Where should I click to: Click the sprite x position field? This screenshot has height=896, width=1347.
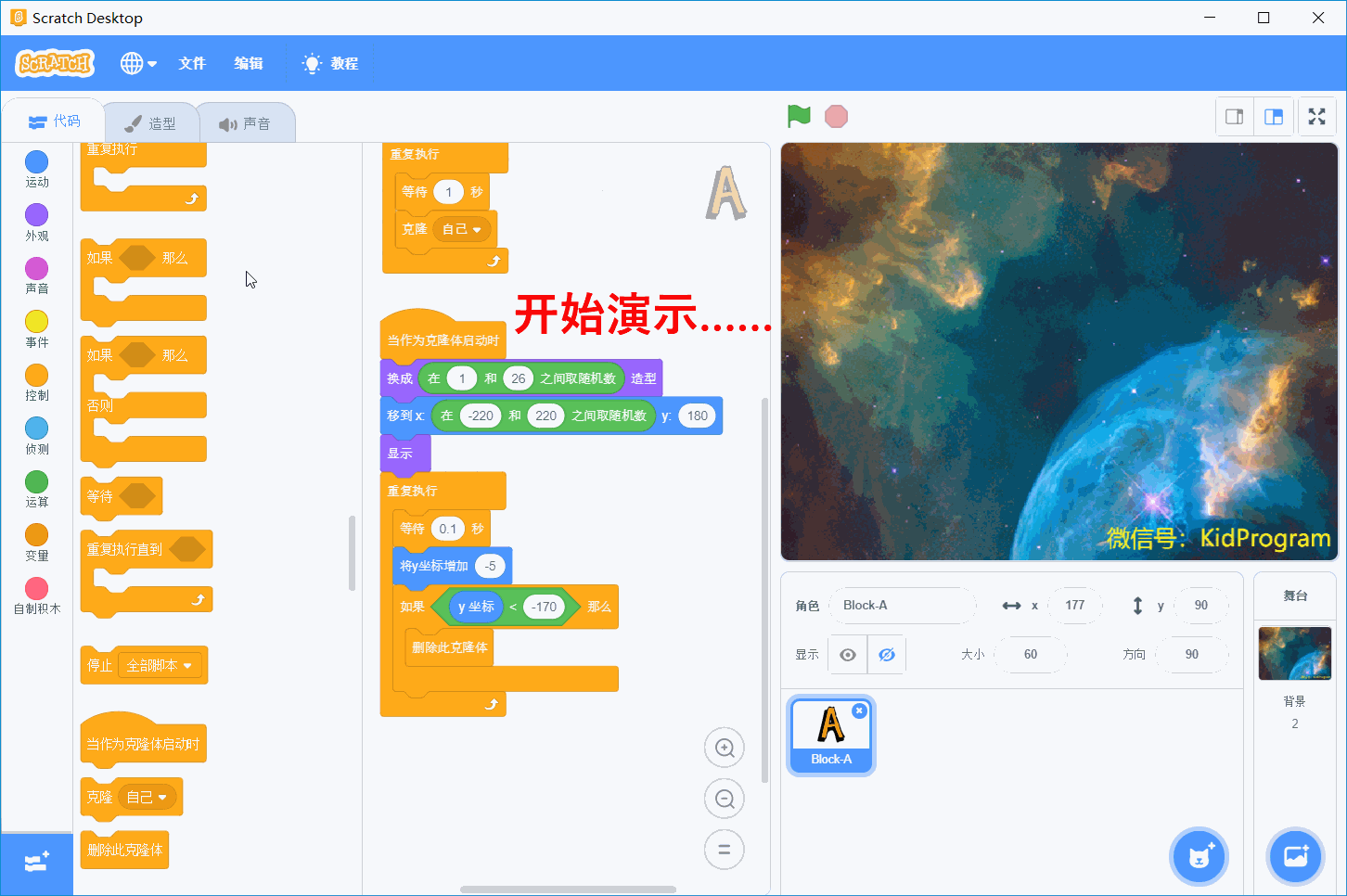(1075, 606)
